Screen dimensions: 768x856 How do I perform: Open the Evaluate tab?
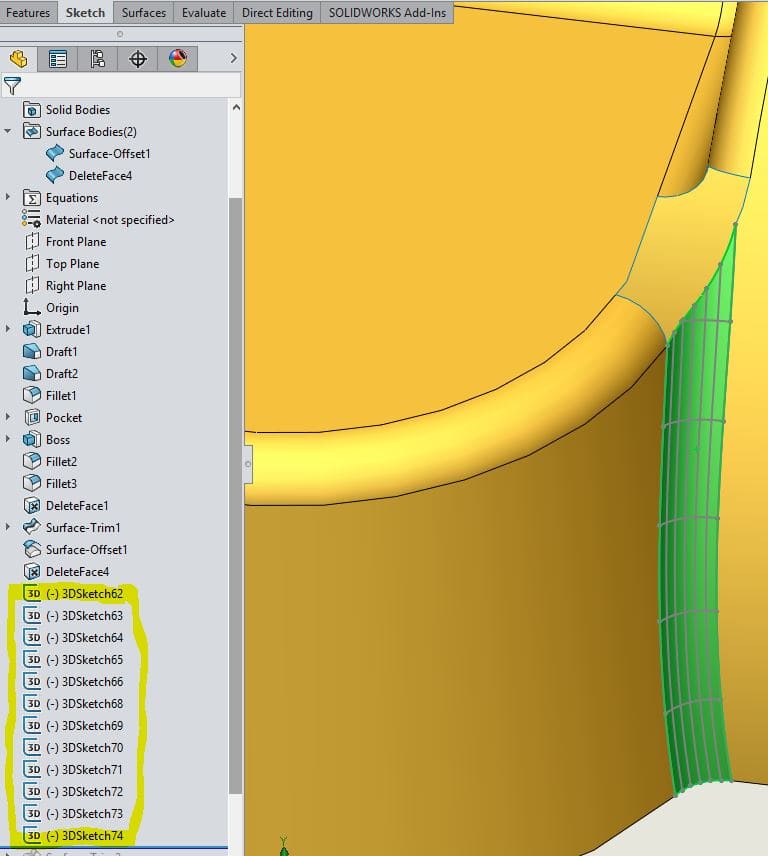[203, 12]
